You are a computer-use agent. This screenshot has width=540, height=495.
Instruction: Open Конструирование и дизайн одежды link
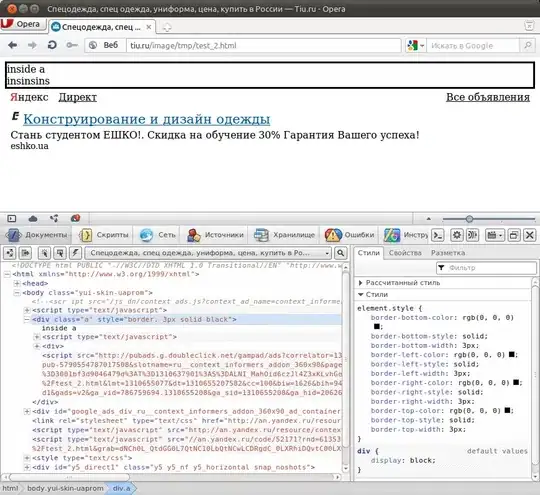tap(147, 119)
